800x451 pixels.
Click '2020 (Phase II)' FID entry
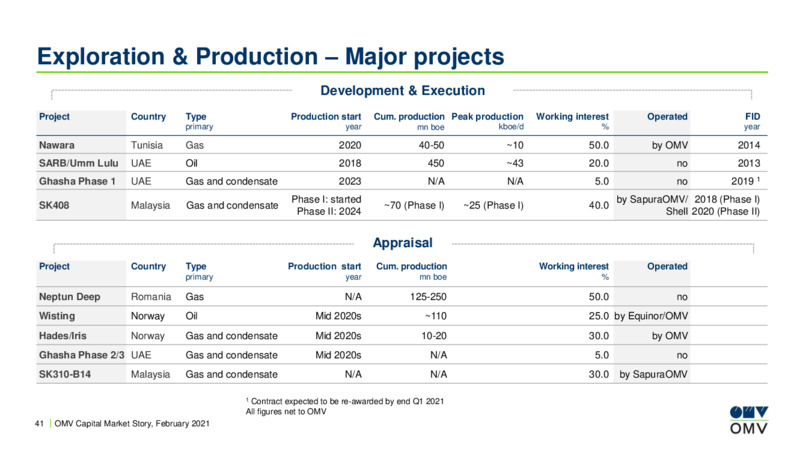726,211
